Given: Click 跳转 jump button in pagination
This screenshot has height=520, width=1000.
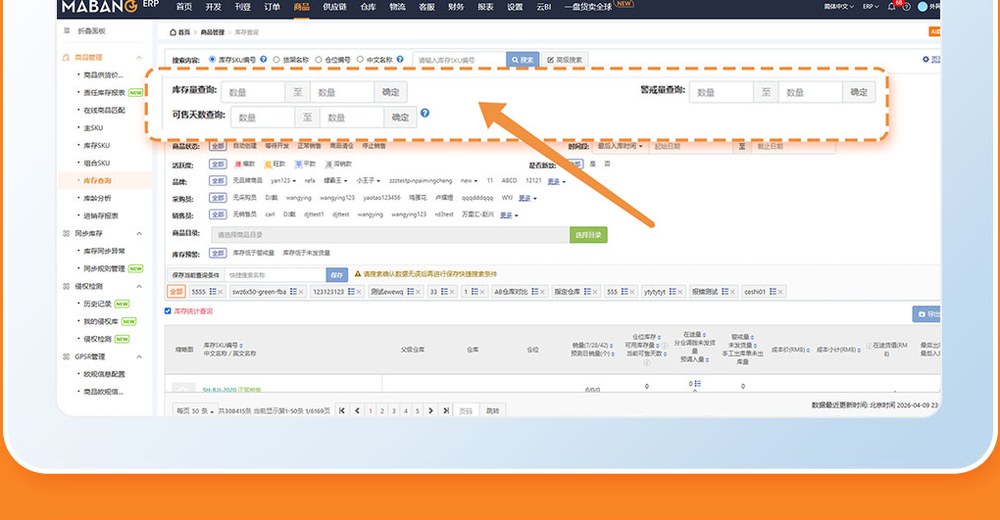Looking at the screenshot, I should point(493,411).
